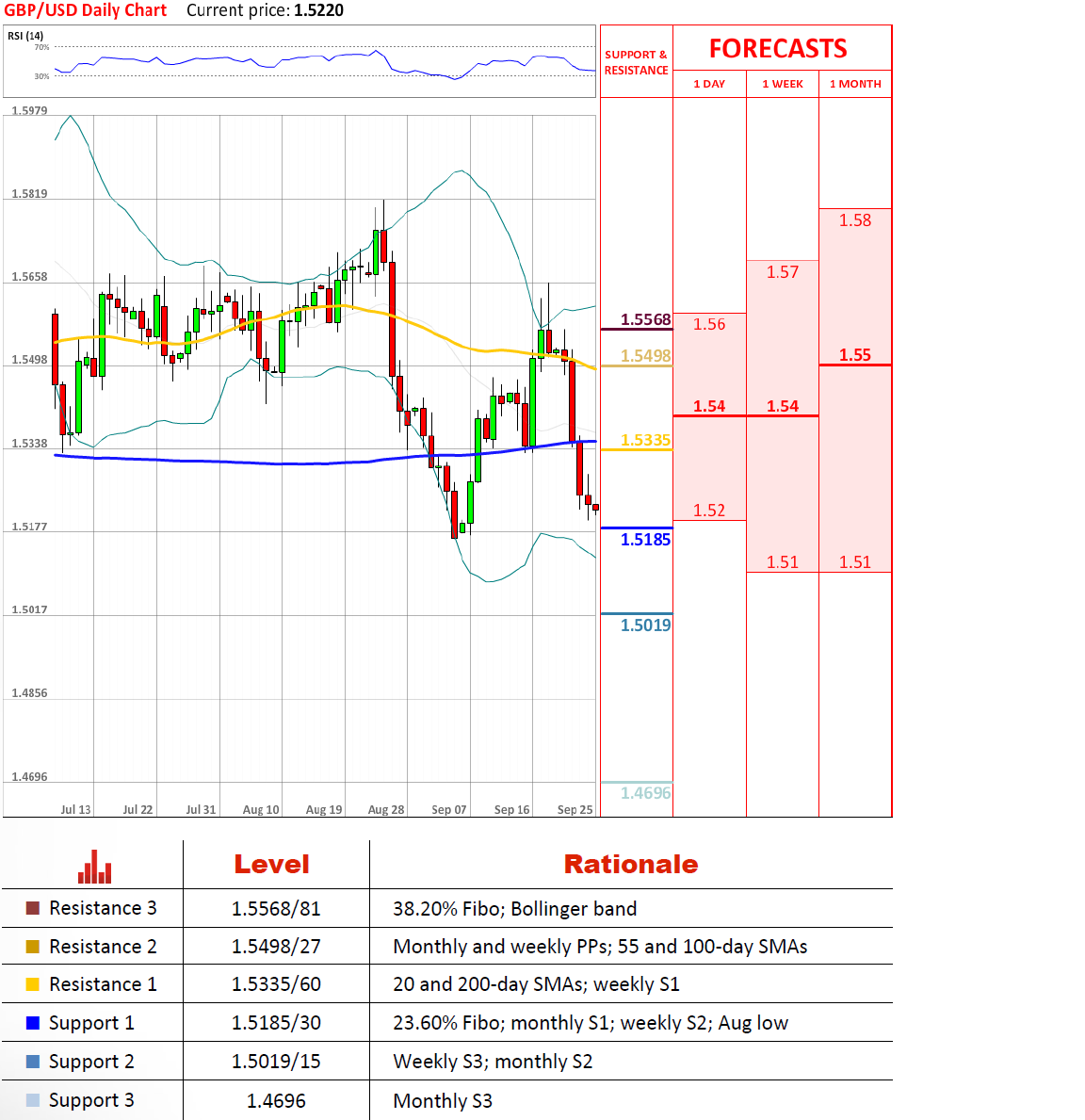1085x1120 pixels.
Task: Select the SUPPORT & RESISTANCE header
Action: point(636,62)
